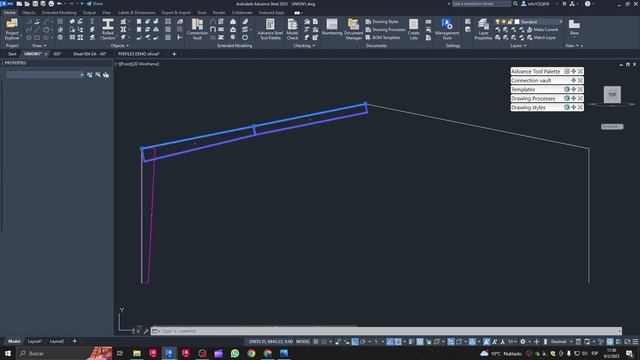The width and height of the screenshot is (640, 360).
Task: Toggle the grid display in status bar
Action: click(316, 342)
